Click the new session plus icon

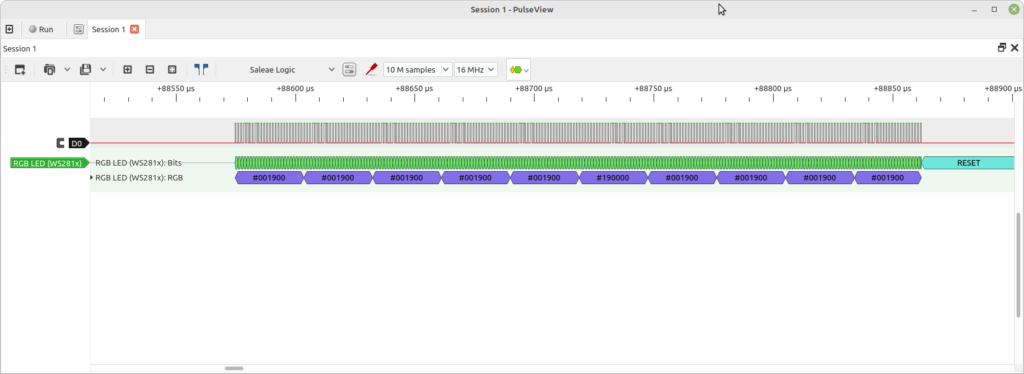coord(9,29)
